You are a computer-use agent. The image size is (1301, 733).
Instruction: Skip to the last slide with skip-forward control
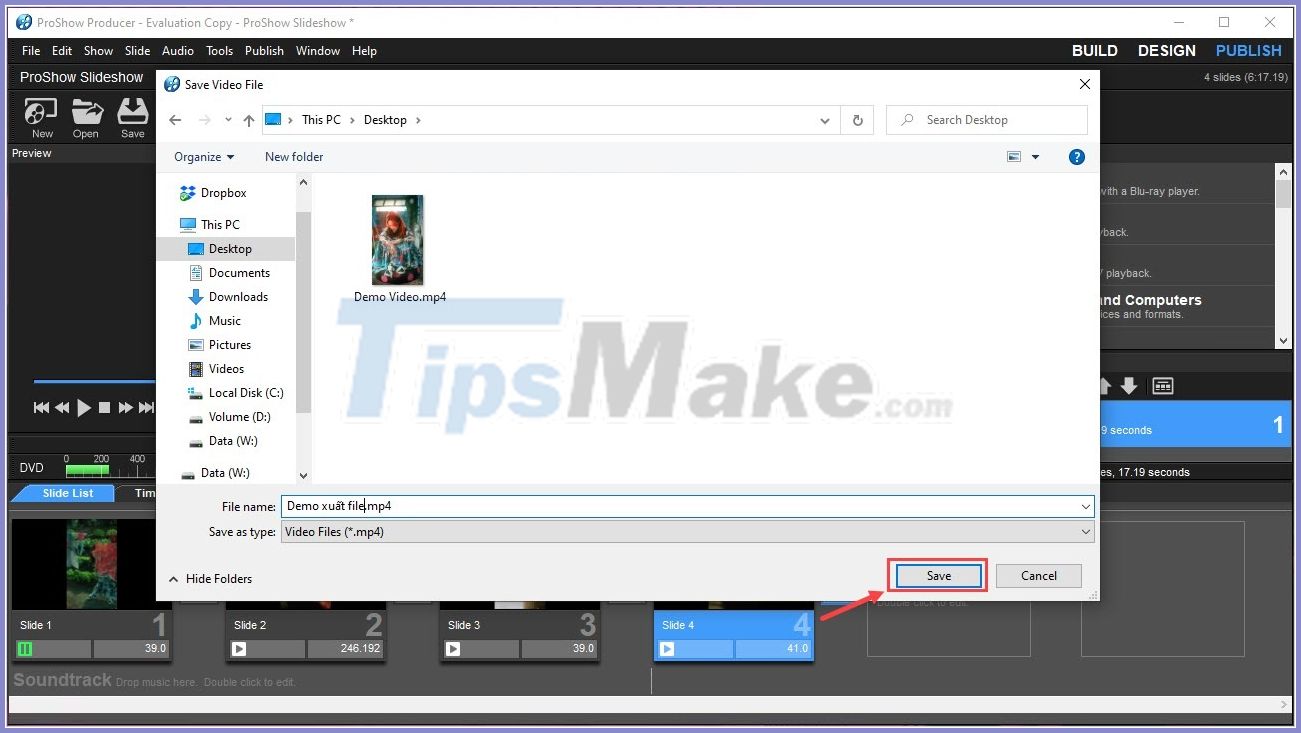tap(146, 407)
